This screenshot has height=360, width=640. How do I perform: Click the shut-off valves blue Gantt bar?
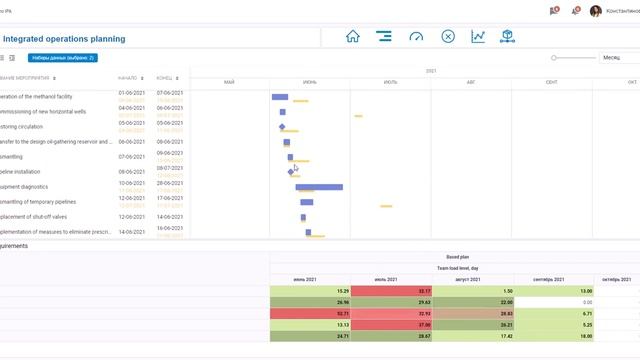303,217
